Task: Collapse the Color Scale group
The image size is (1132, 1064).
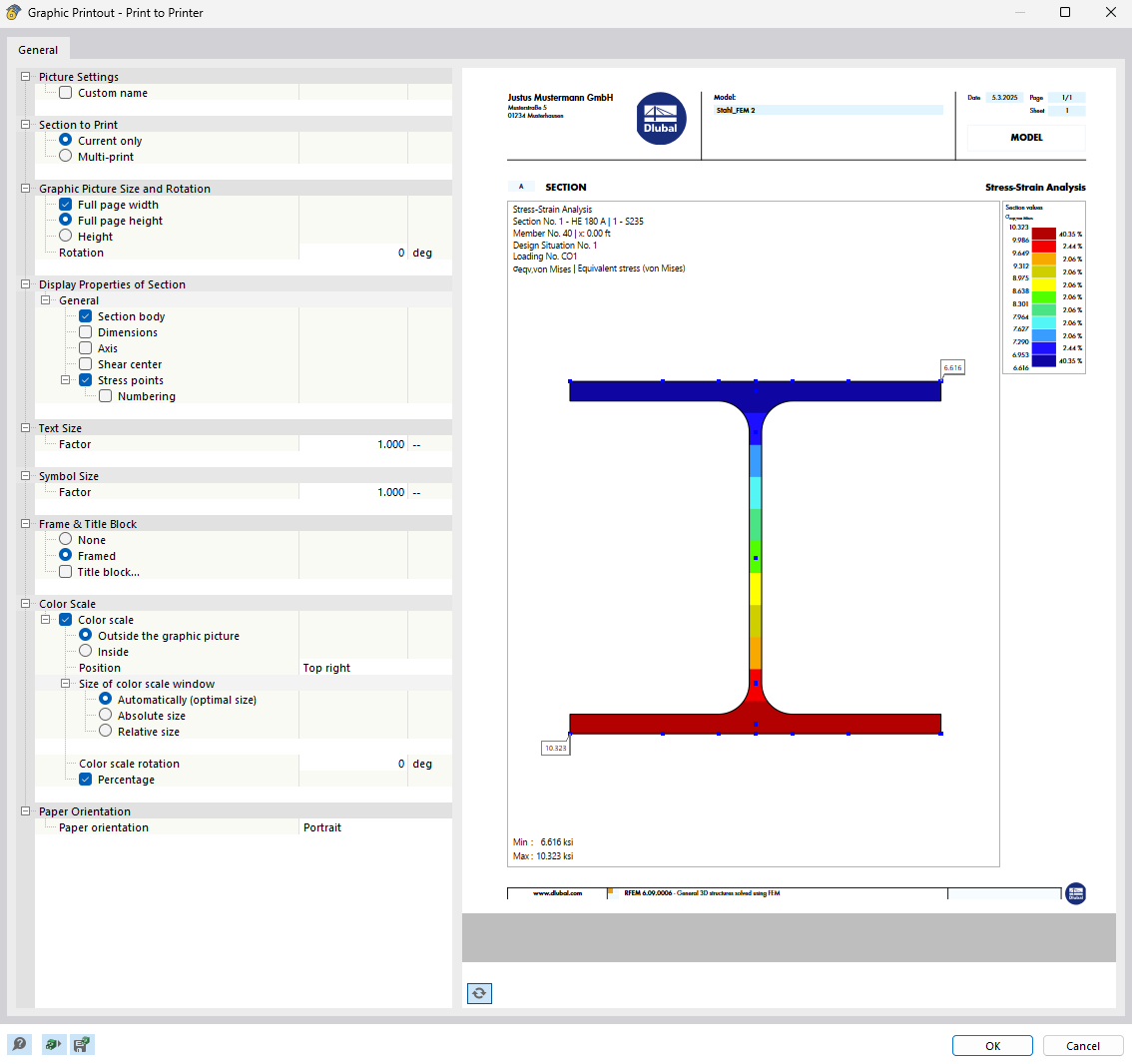Action: (x=25, y=604)
